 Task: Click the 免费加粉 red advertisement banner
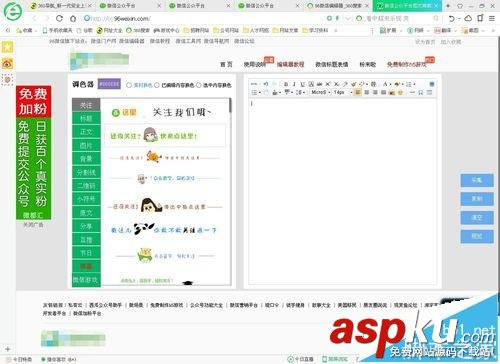click(x=33, y=102)
